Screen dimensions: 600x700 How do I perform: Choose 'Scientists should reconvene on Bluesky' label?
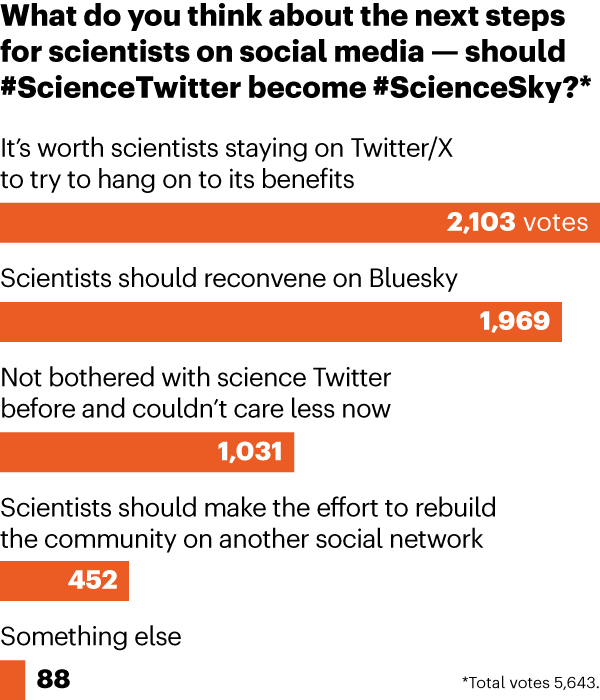click(229, 278)
